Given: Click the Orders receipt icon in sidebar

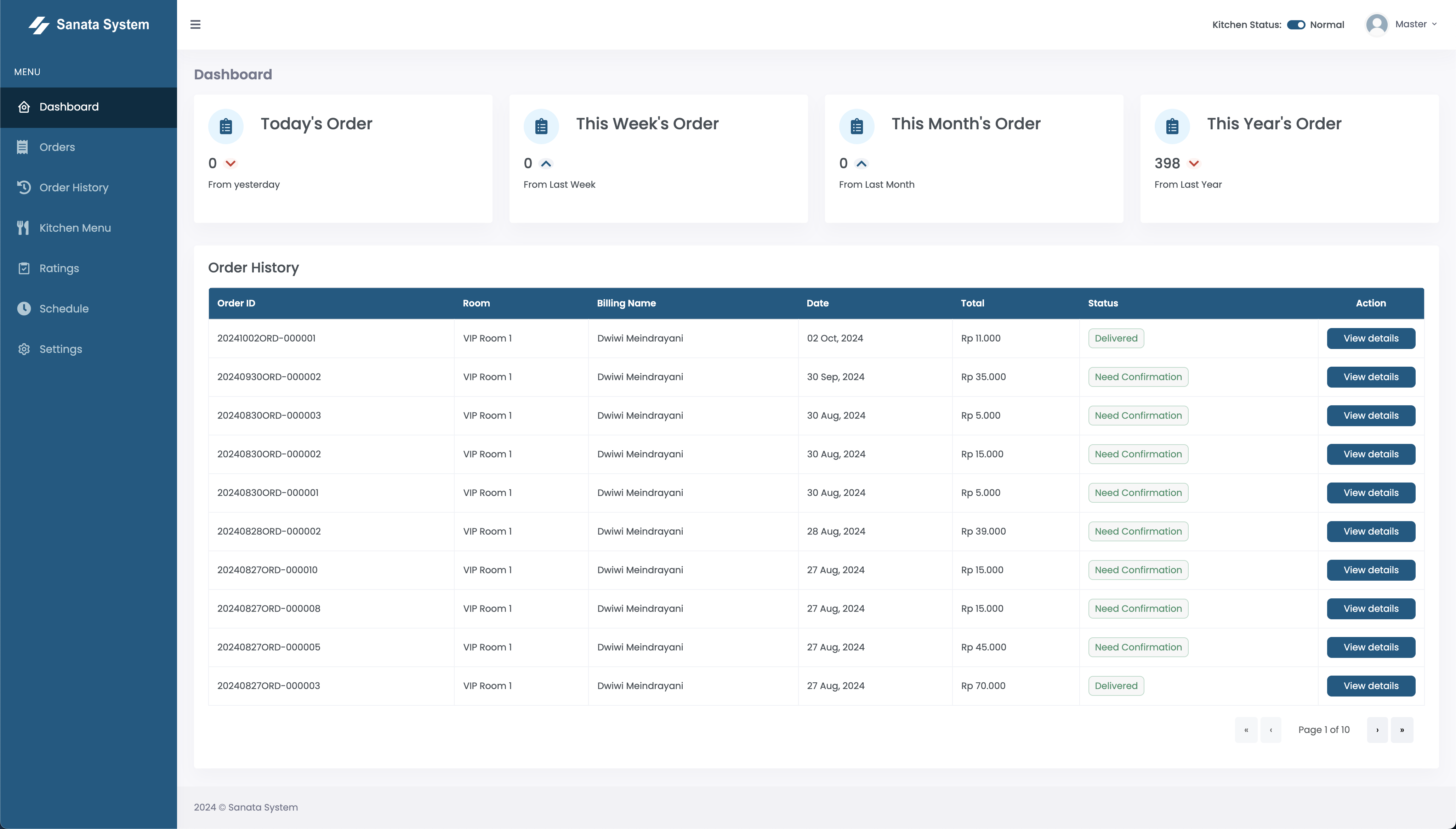Looking at the screenshot, I should 23,147.
